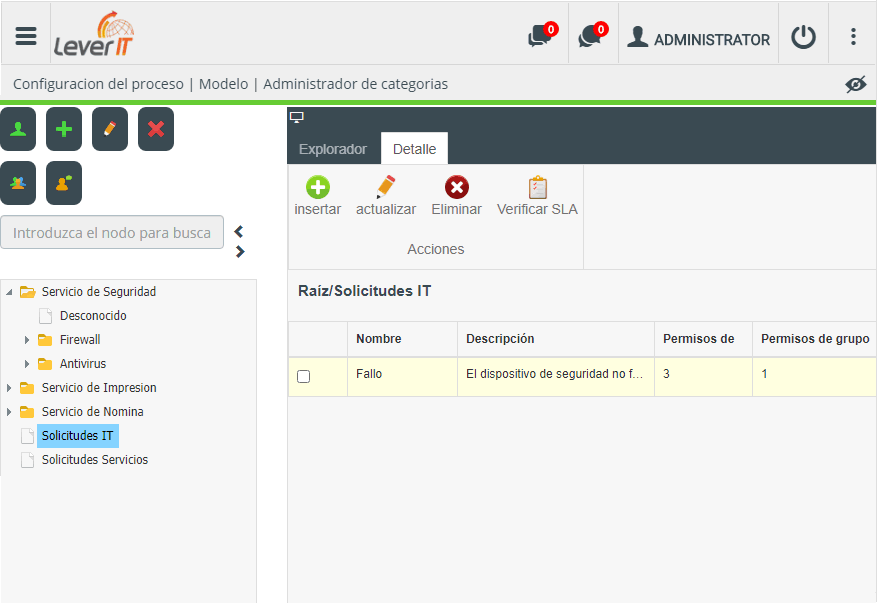Click the green plus add-category button
Image resolution: width=877 pixels, height=603 pixels.
coord(64,129)
